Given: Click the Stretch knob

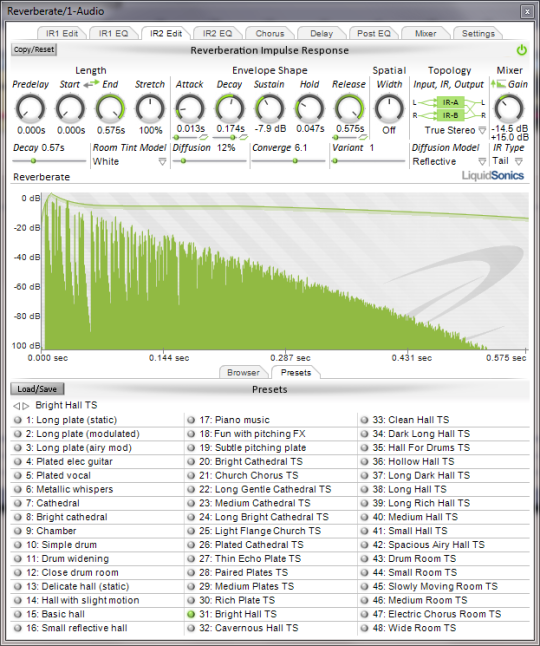Looking at the screenshot, I should click(150, 109).
